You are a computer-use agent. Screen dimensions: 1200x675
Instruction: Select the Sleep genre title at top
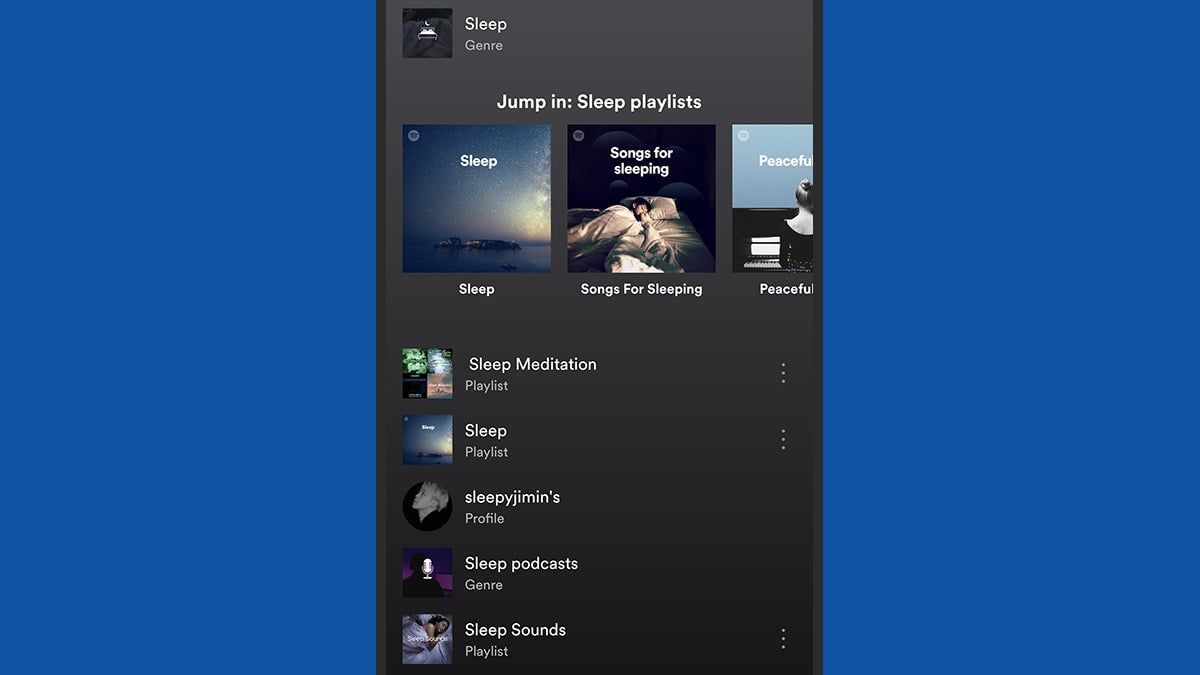click(x=486, y=24)
